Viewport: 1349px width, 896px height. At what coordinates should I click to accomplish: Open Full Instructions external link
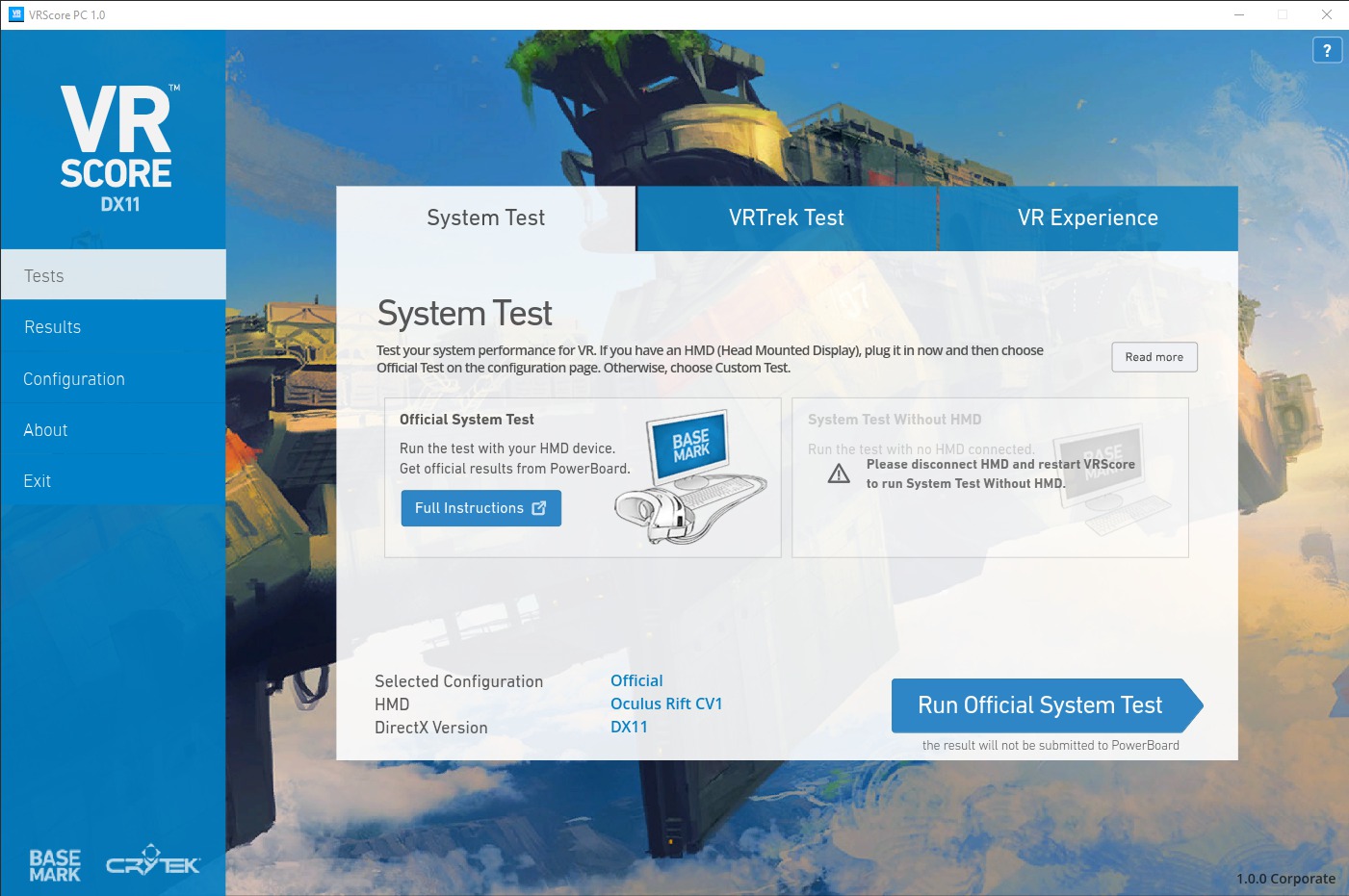480,508
